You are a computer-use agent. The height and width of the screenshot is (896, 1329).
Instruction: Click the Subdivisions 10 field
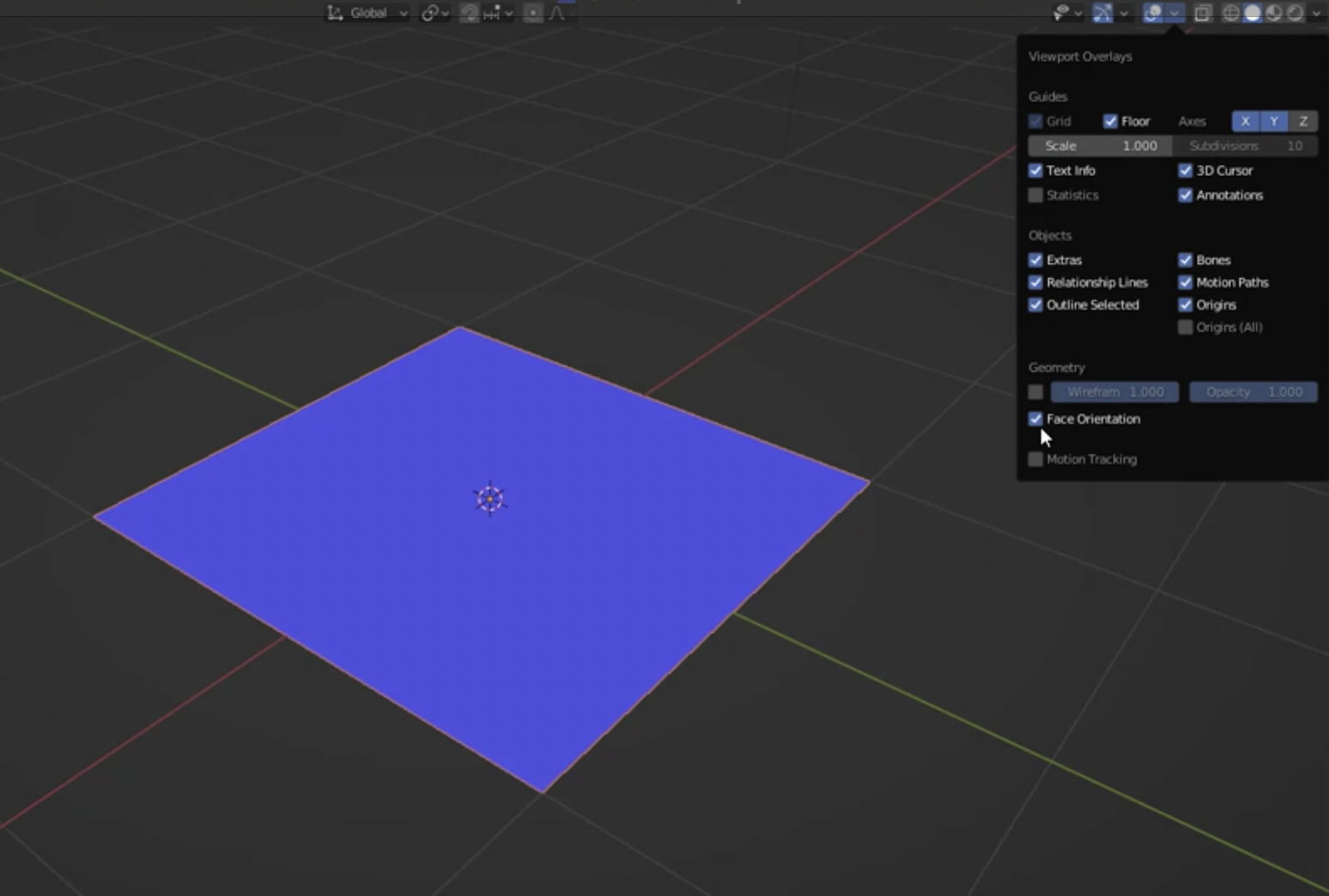(x=1246, y=146)
